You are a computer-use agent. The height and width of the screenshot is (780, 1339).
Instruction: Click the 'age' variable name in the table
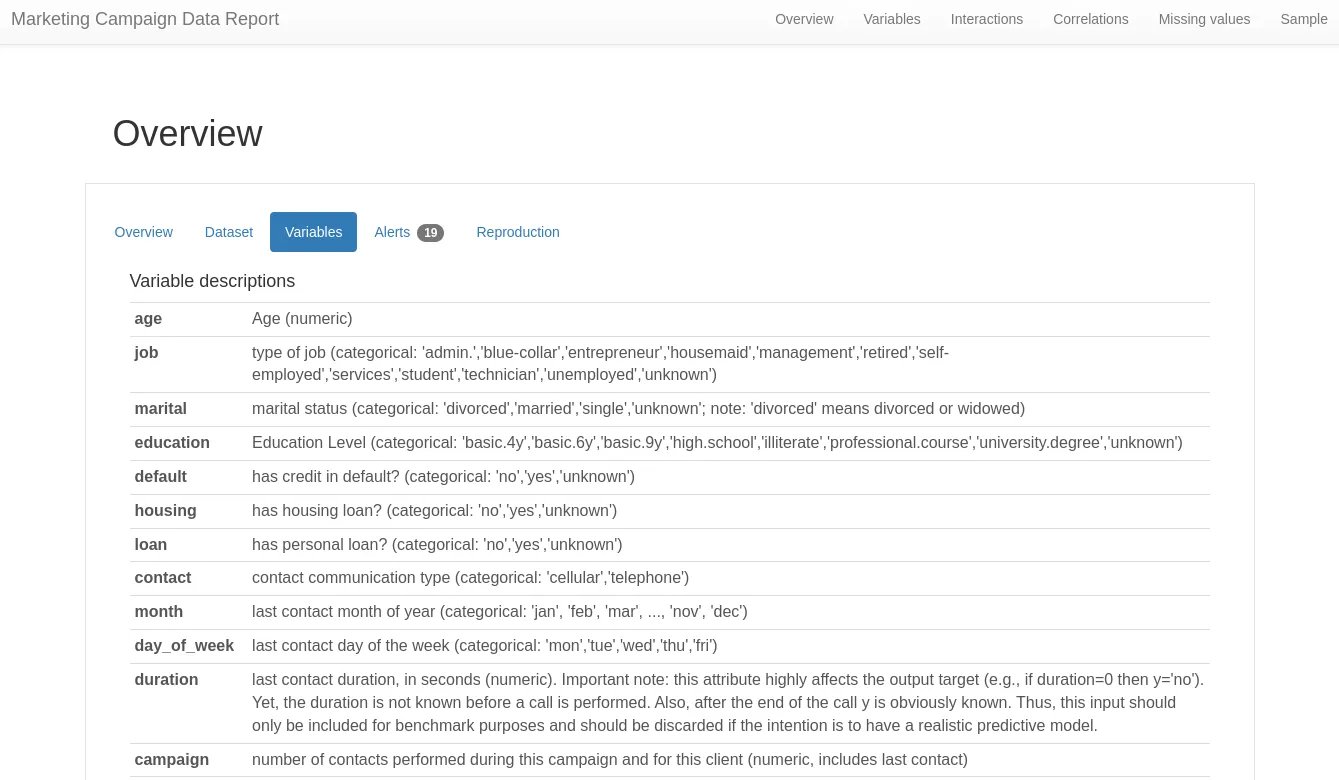pyautogui.click(x=148, y=319)
